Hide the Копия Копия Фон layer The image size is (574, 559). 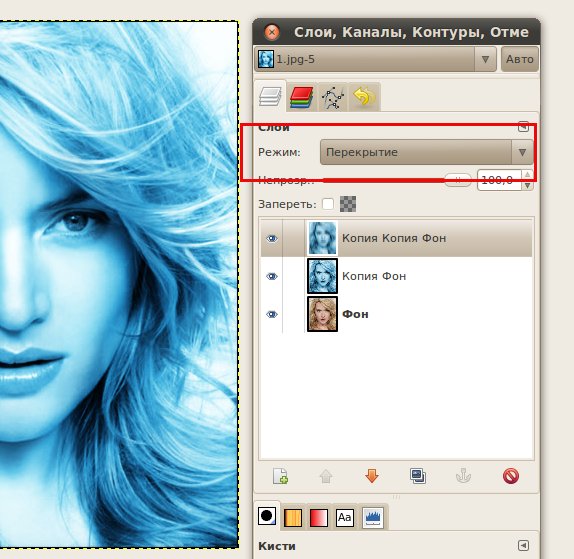272,239
